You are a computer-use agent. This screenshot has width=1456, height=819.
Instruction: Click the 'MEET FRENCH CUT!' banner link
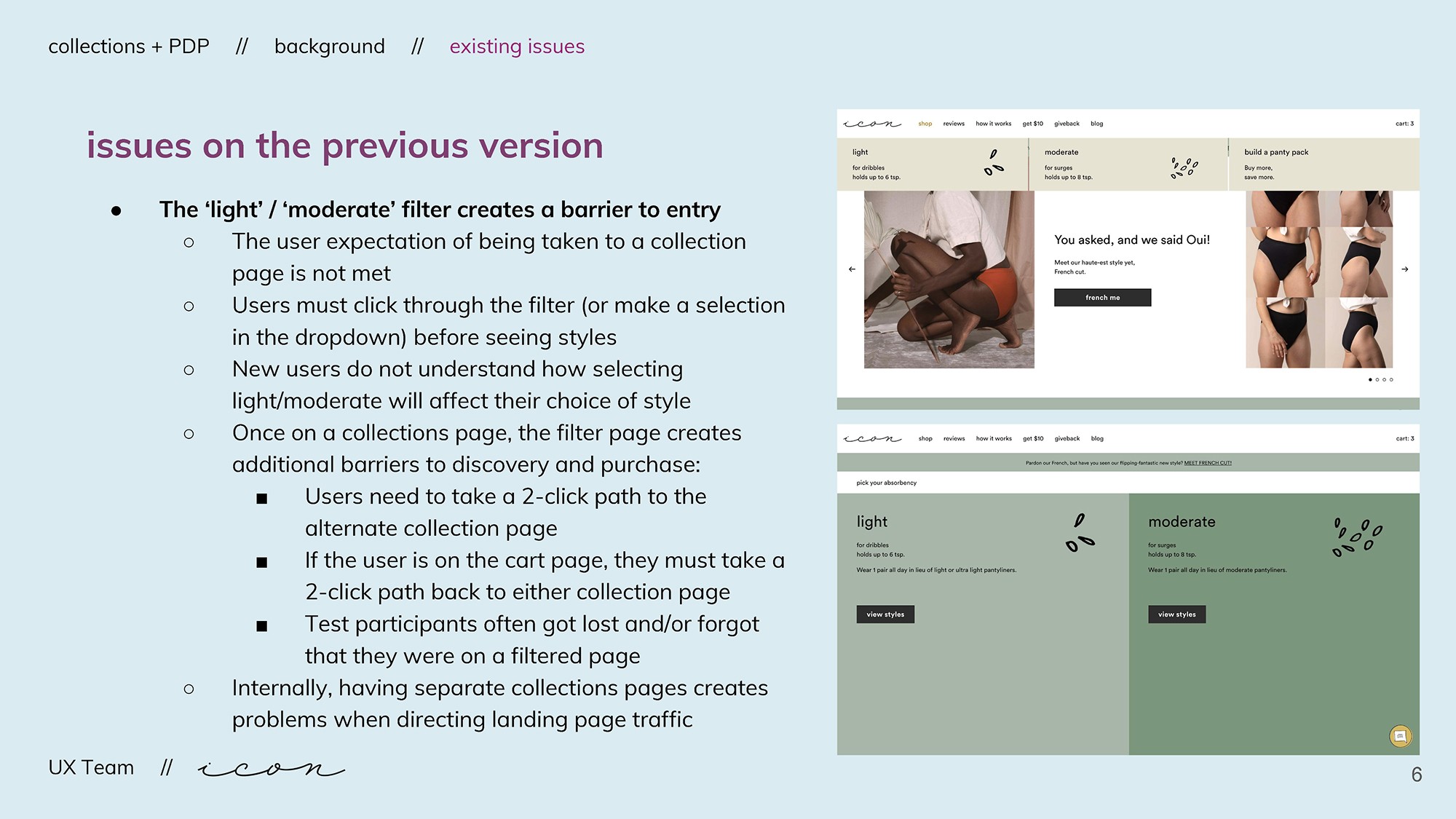[x=1208, y=463]
